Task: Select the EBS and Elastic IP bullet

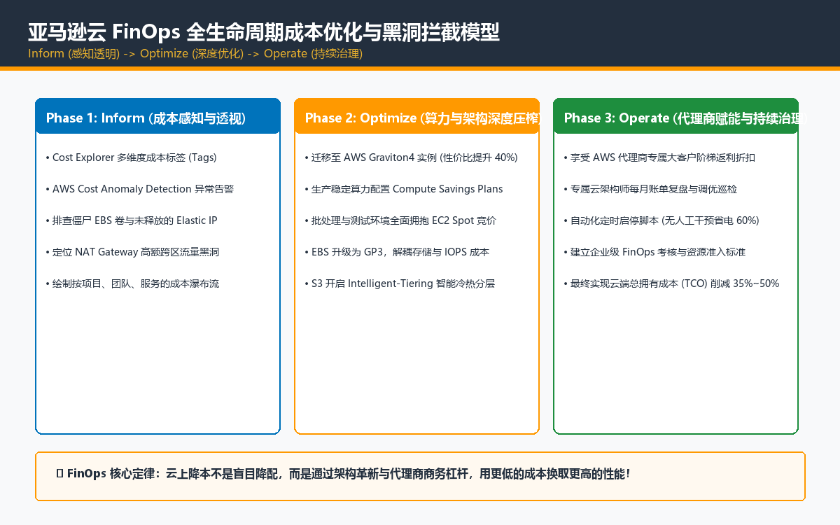Action: click(x=132, y=221)
